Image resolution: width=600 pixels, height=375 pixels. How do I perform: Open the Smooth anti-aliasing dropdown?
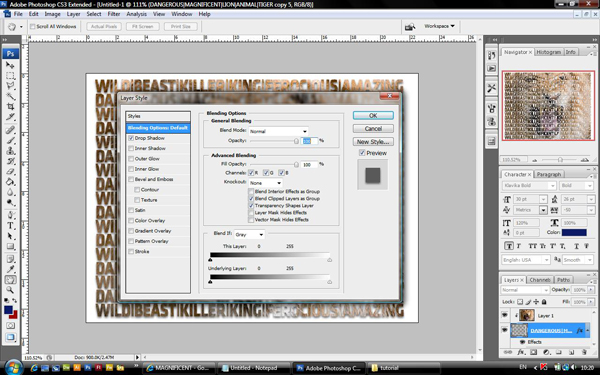click(x=578, y=260)
